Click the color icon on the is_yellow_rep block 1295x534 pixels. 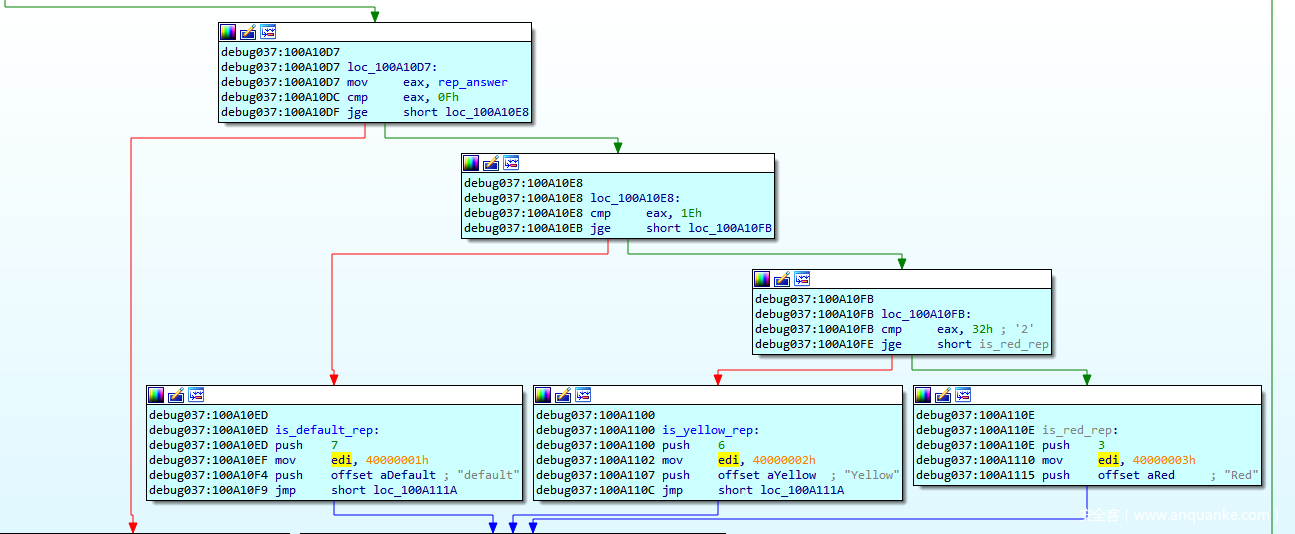pyautogui.click(x=543, y=395)
